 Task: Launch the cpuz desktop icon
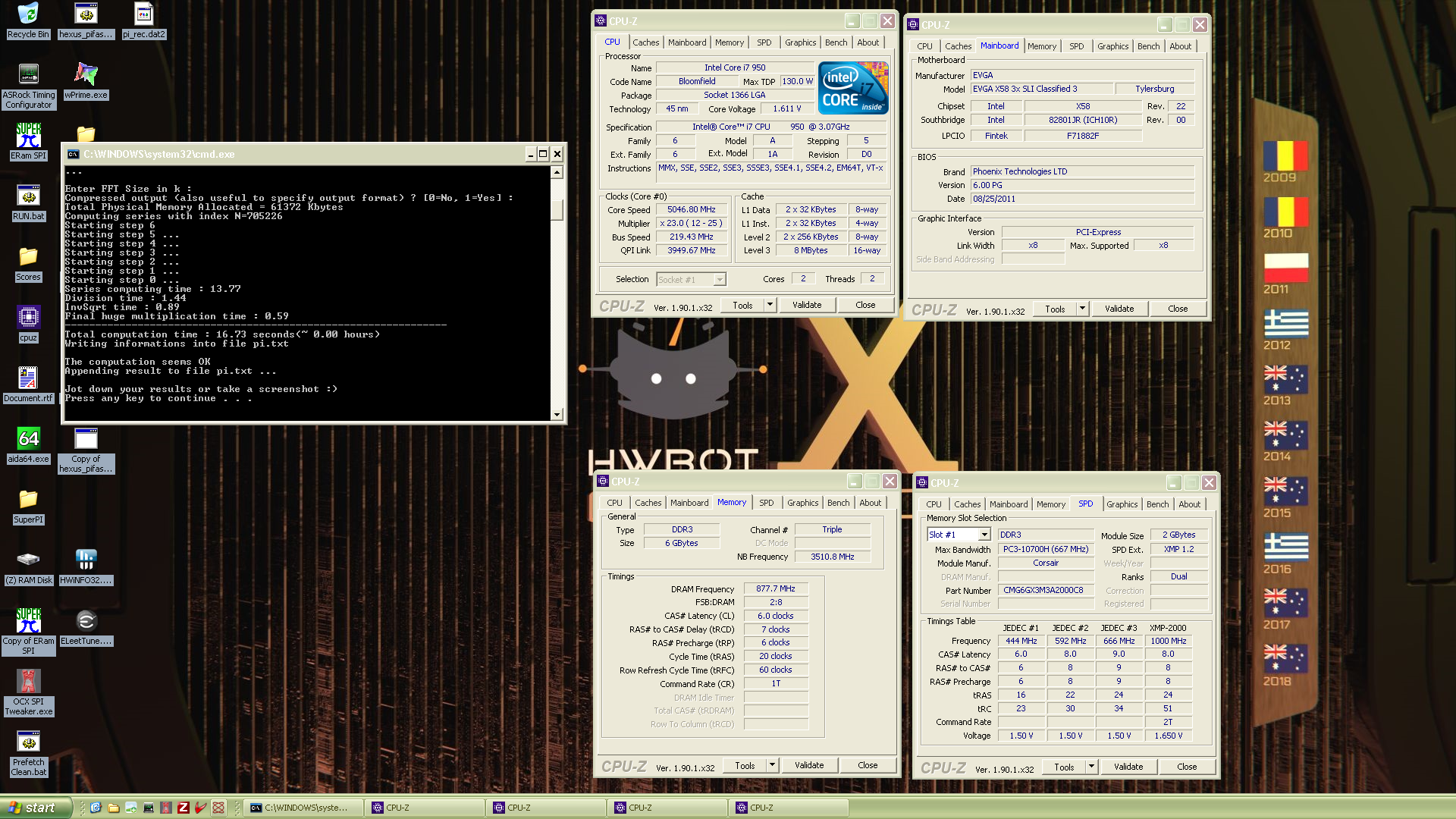(28, 324)
